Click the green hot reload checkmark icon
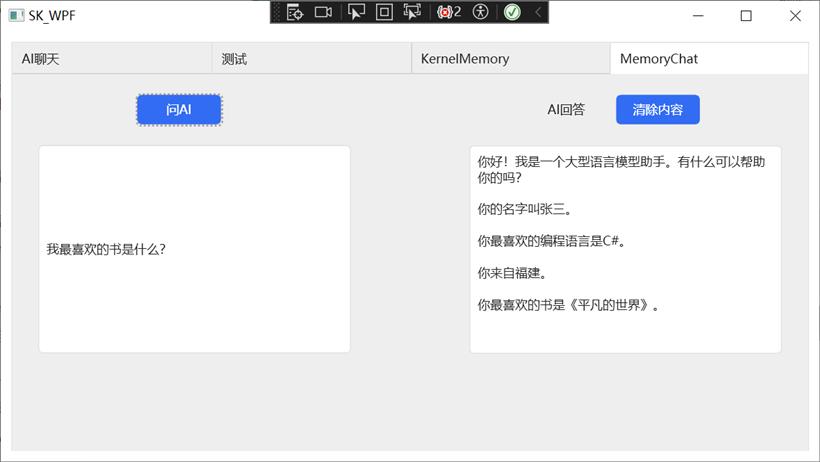820x462 pixels. [512, 12]
